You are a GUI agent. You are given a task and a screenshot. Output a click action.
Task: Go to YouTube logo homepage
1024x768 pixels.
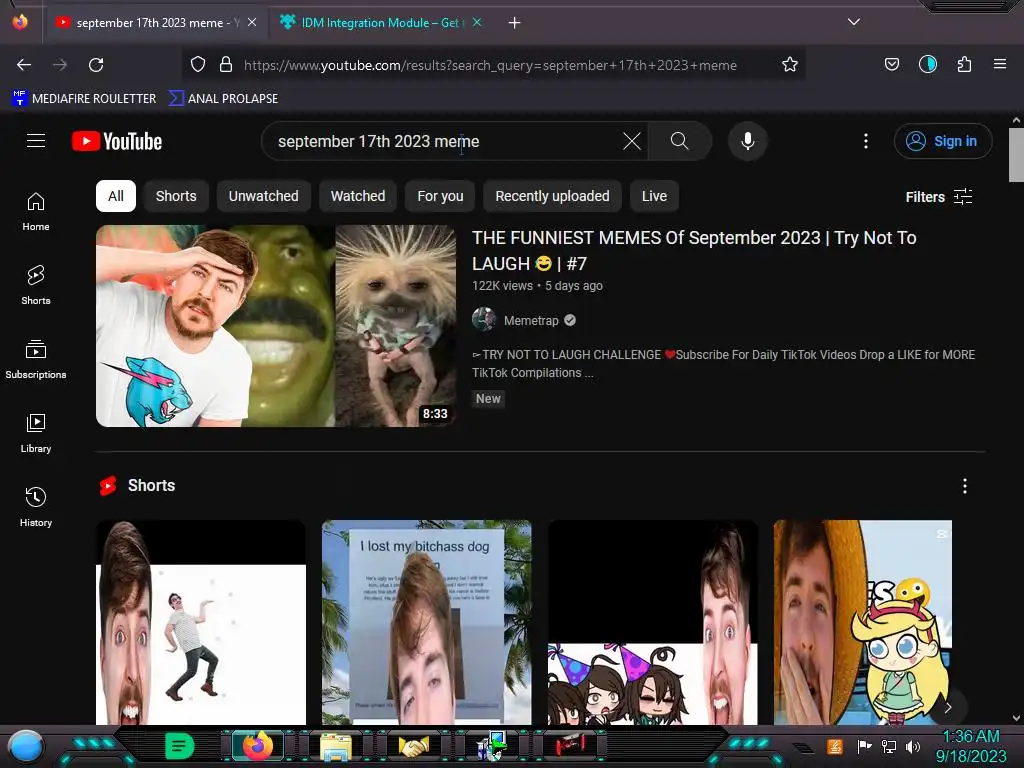[117, 141]
